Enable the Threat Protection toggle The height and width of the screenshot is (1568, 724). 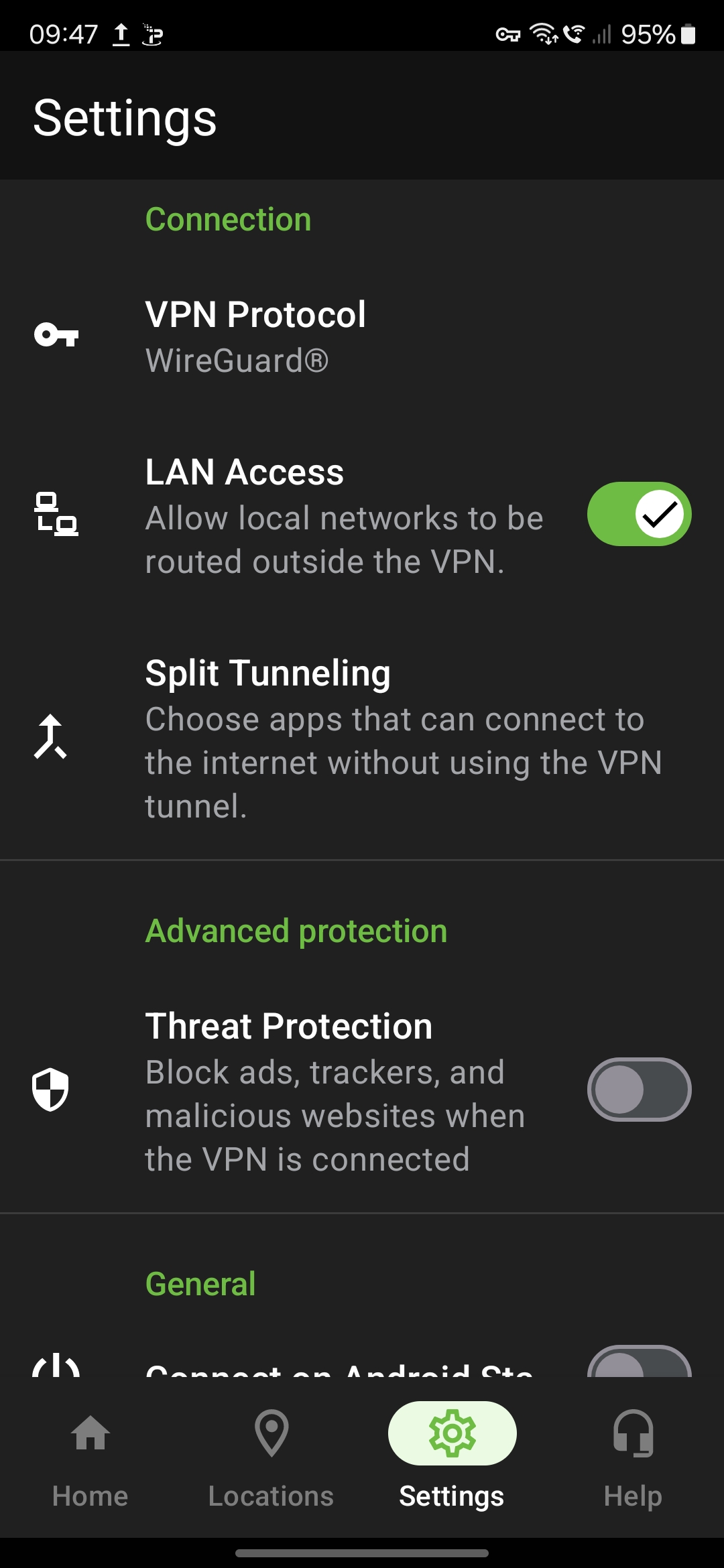pos(639,1090)
